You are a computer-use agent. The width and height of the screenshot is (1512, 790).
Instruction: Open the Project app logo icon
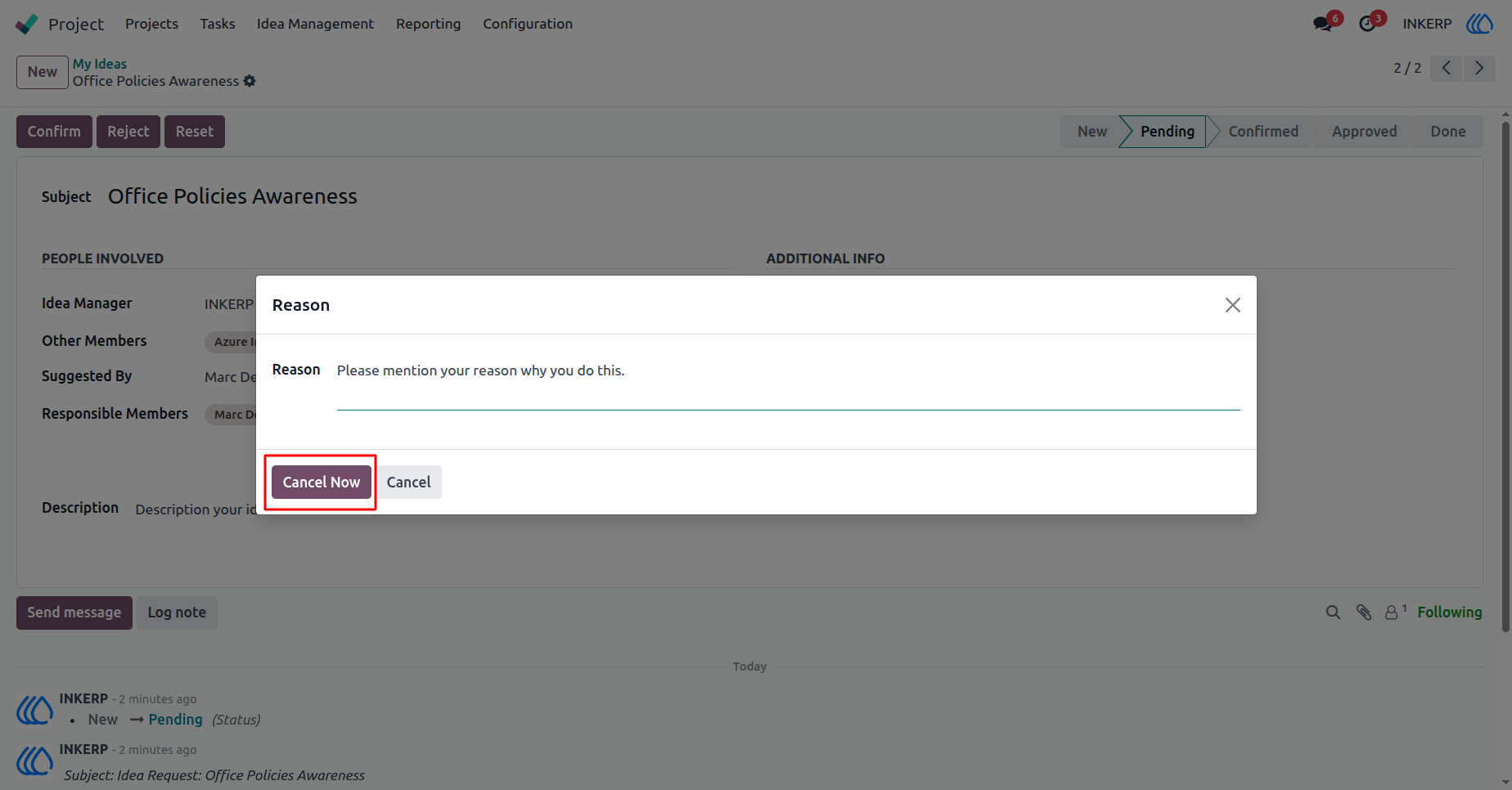(x=26, y=24)
